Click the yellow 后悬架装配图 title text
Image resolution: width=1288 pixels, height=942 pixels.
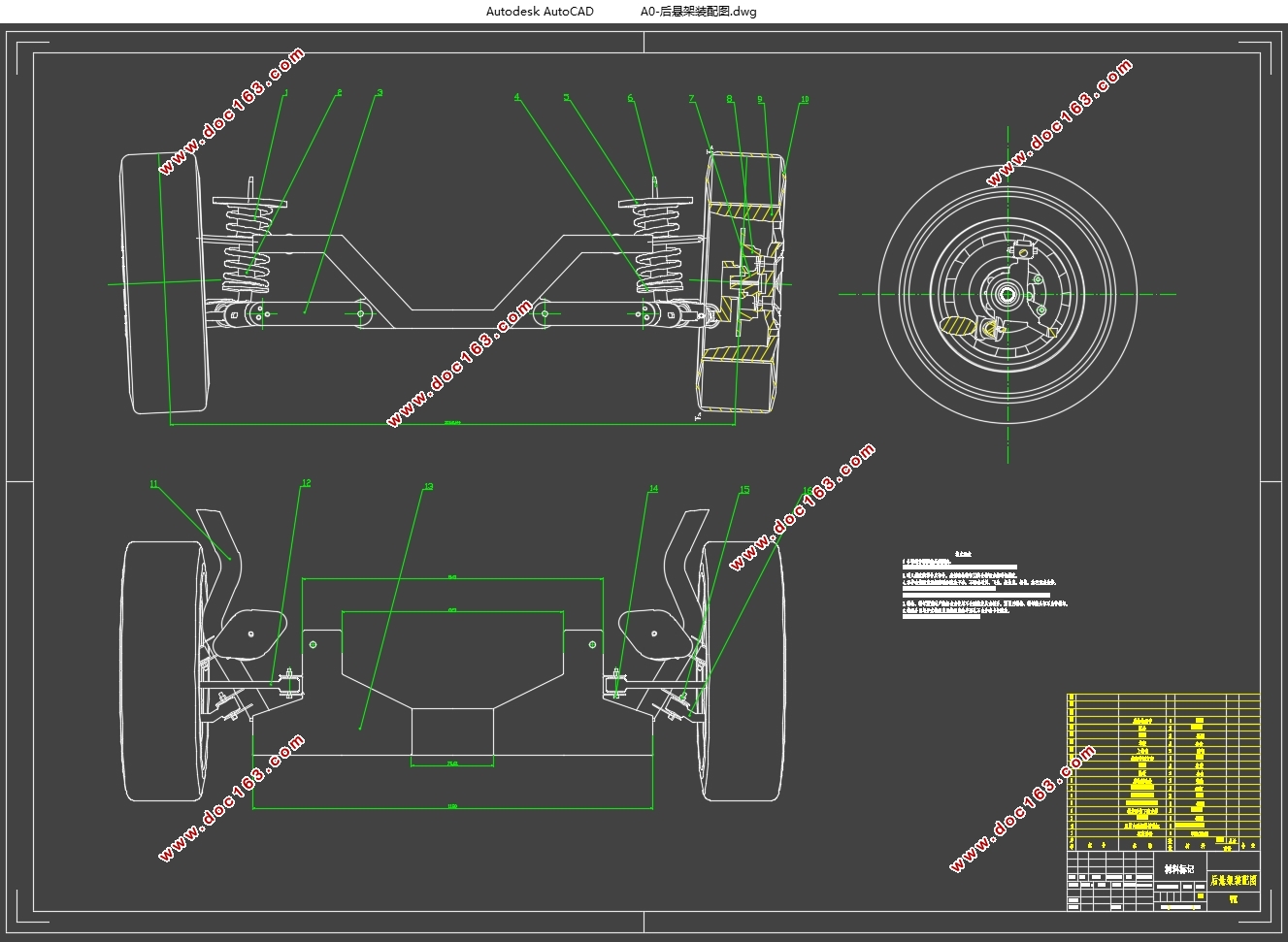point(1234,881)
